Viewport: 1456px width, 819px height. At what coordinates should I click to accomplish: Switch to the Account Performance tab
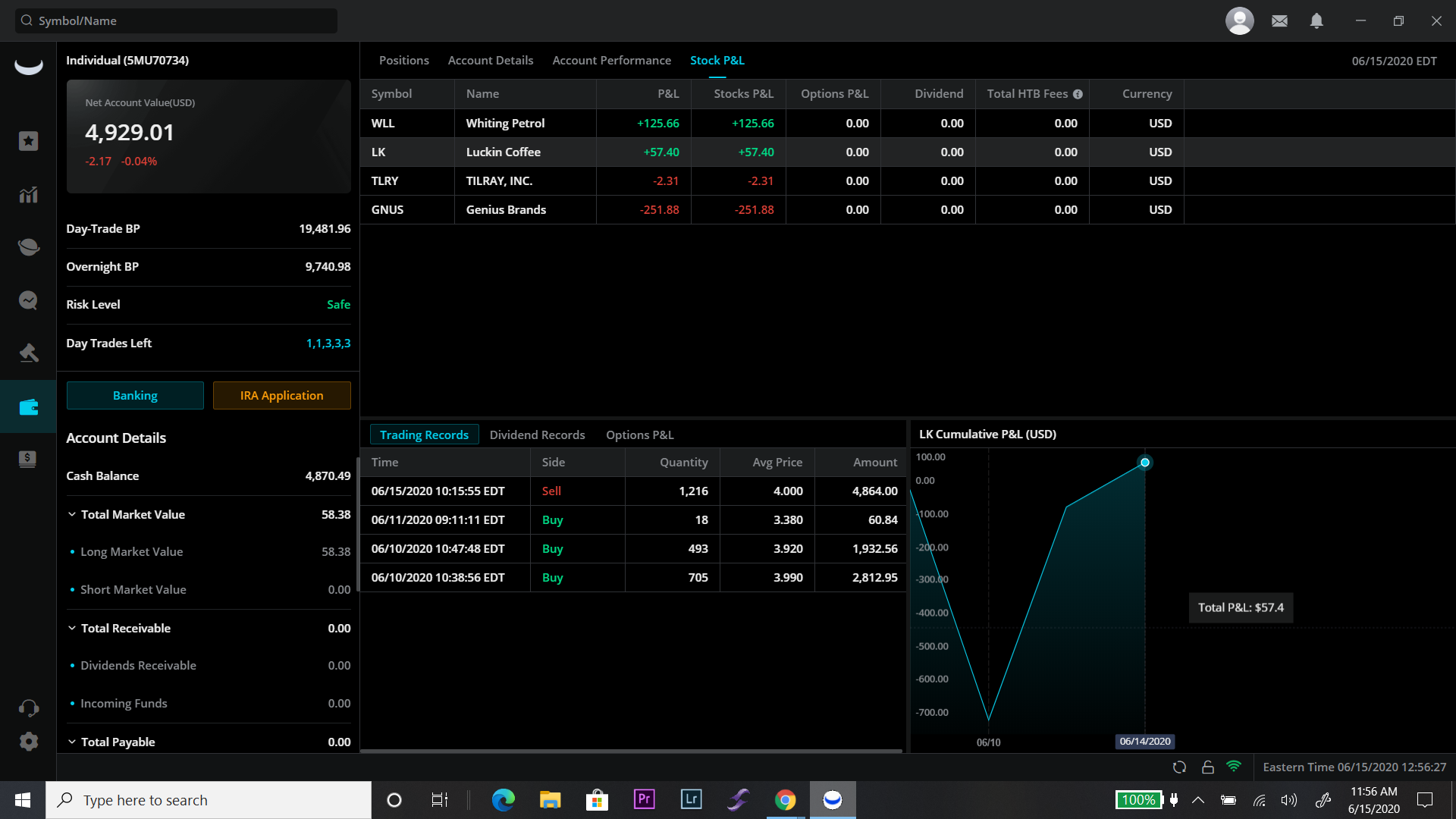(x=611, y=60)
